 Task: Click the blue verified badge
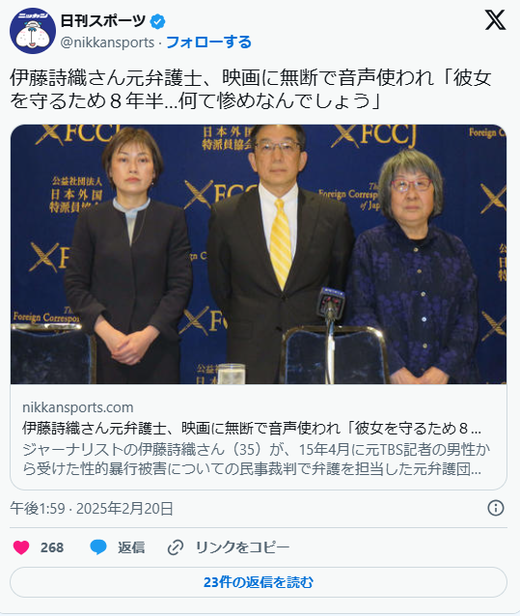pos(158,21)
